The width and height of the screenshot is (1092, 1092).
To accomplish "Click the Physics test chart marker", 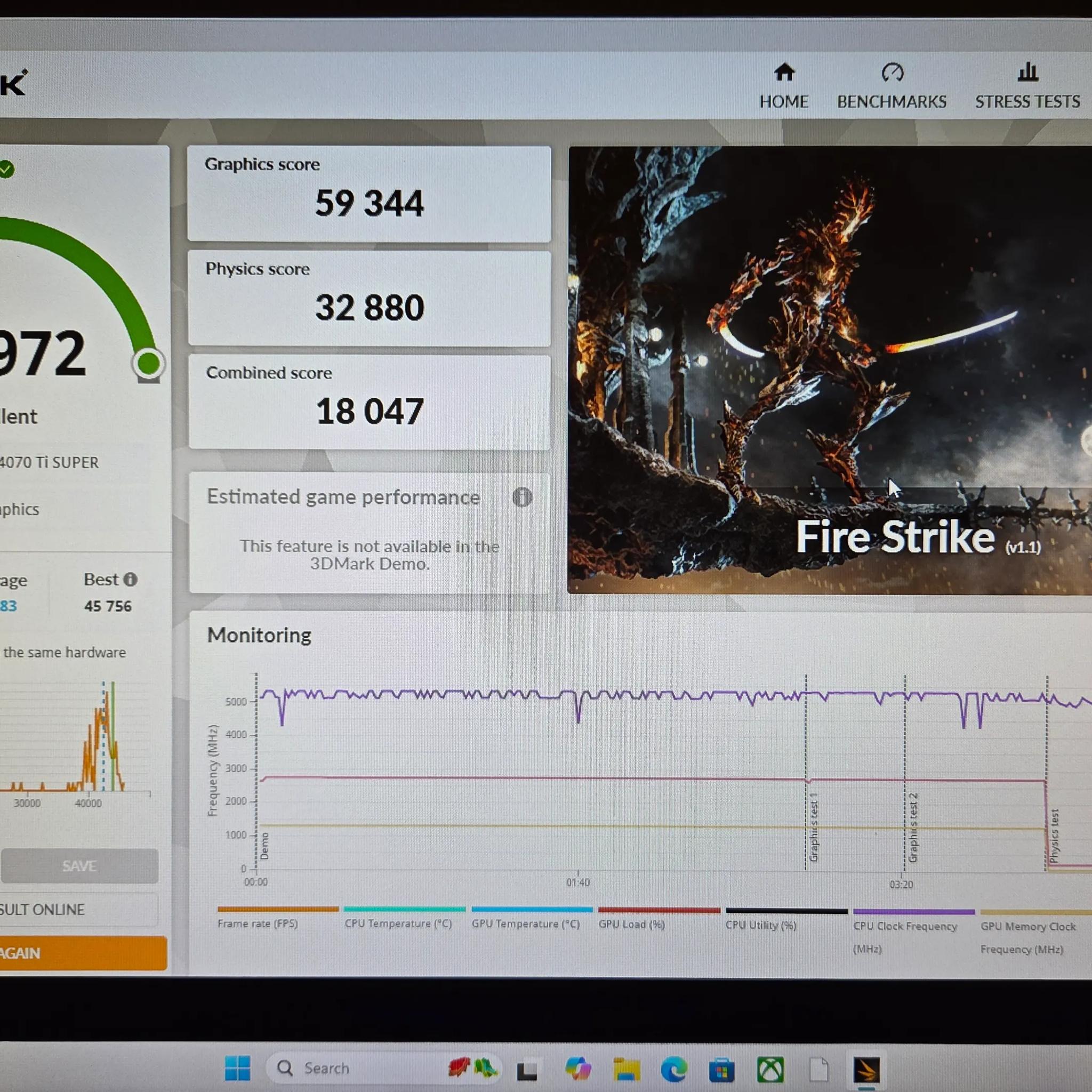I will tap(1054, 836).
